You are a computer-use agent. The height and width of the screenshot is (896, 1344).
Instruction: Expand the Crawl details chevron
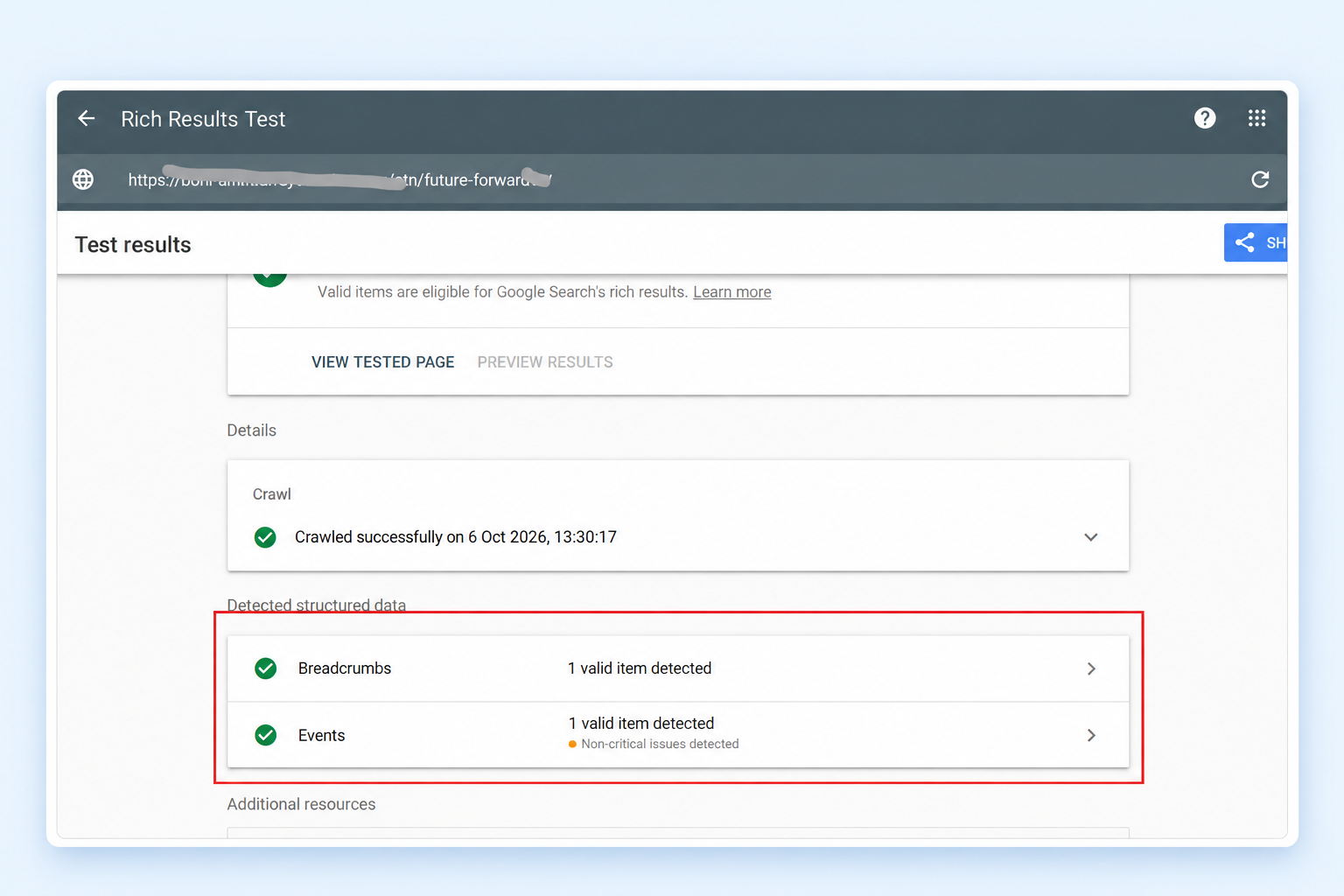(x=1090, y=537)
